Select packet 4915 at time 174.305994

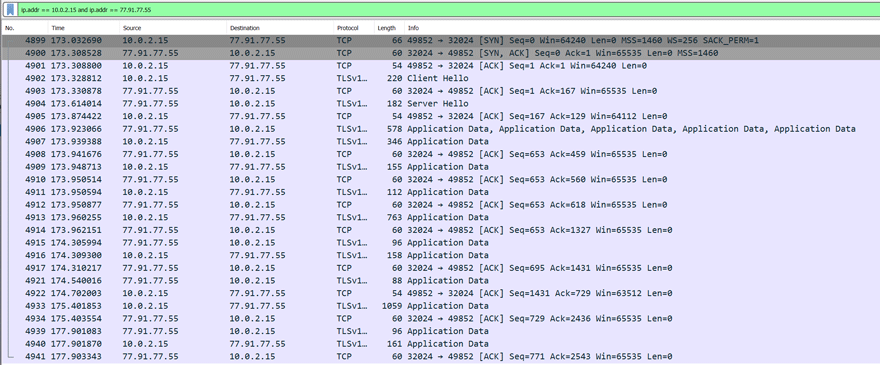pos(440,243)
